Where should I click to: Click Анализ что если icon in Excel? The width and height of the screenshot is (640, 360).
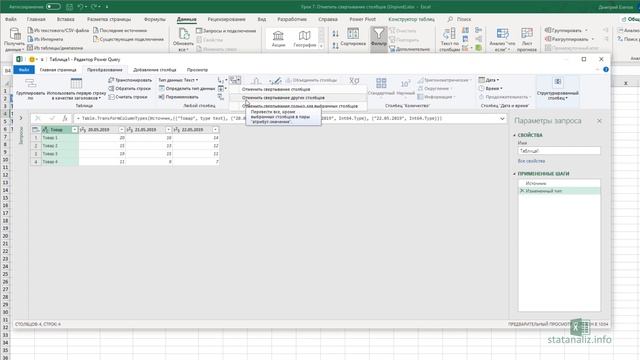click(502, 33)
